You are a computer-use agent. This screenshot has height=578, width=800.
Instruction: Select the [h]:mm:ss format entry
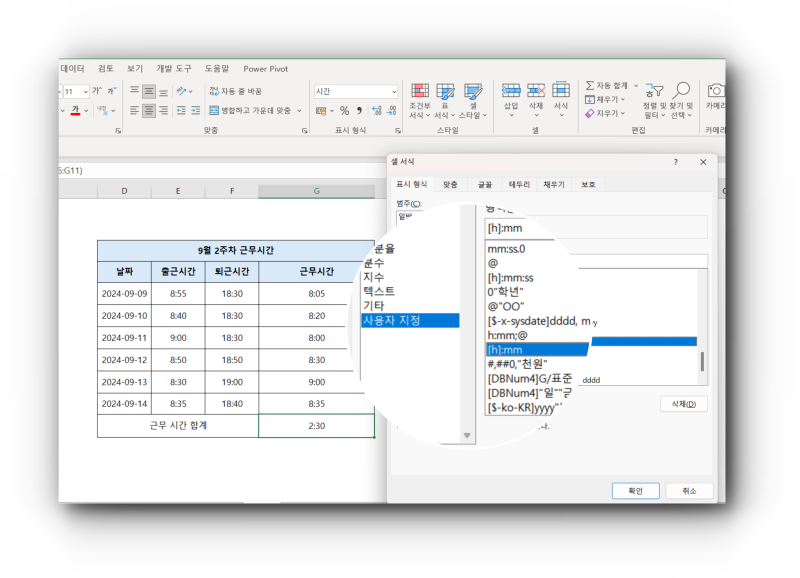pyautogui.click(x=511, y=278)
